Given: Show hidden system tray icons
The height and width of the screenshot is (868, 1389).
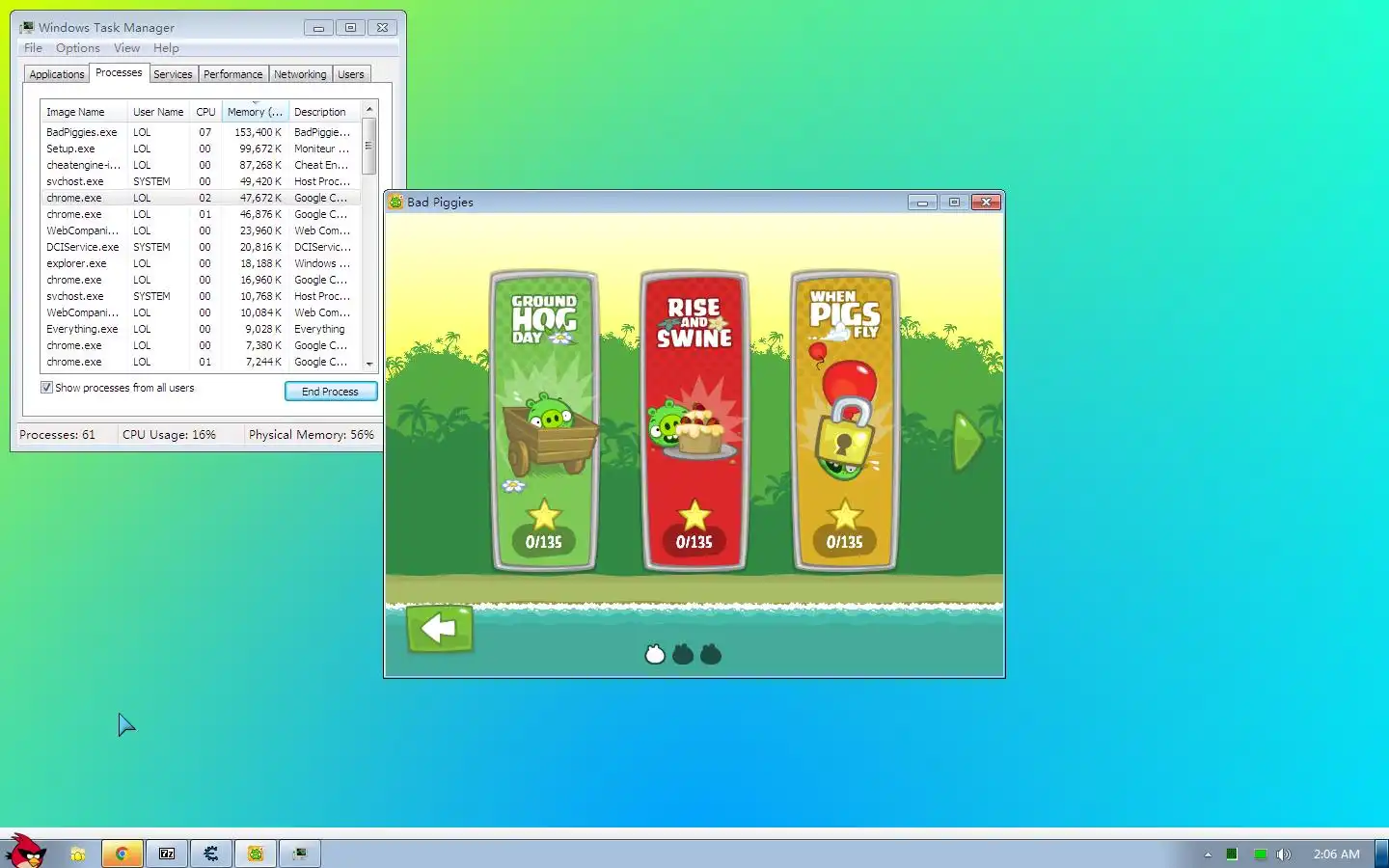Looking at the screenshot, I should click(1208, 854).
